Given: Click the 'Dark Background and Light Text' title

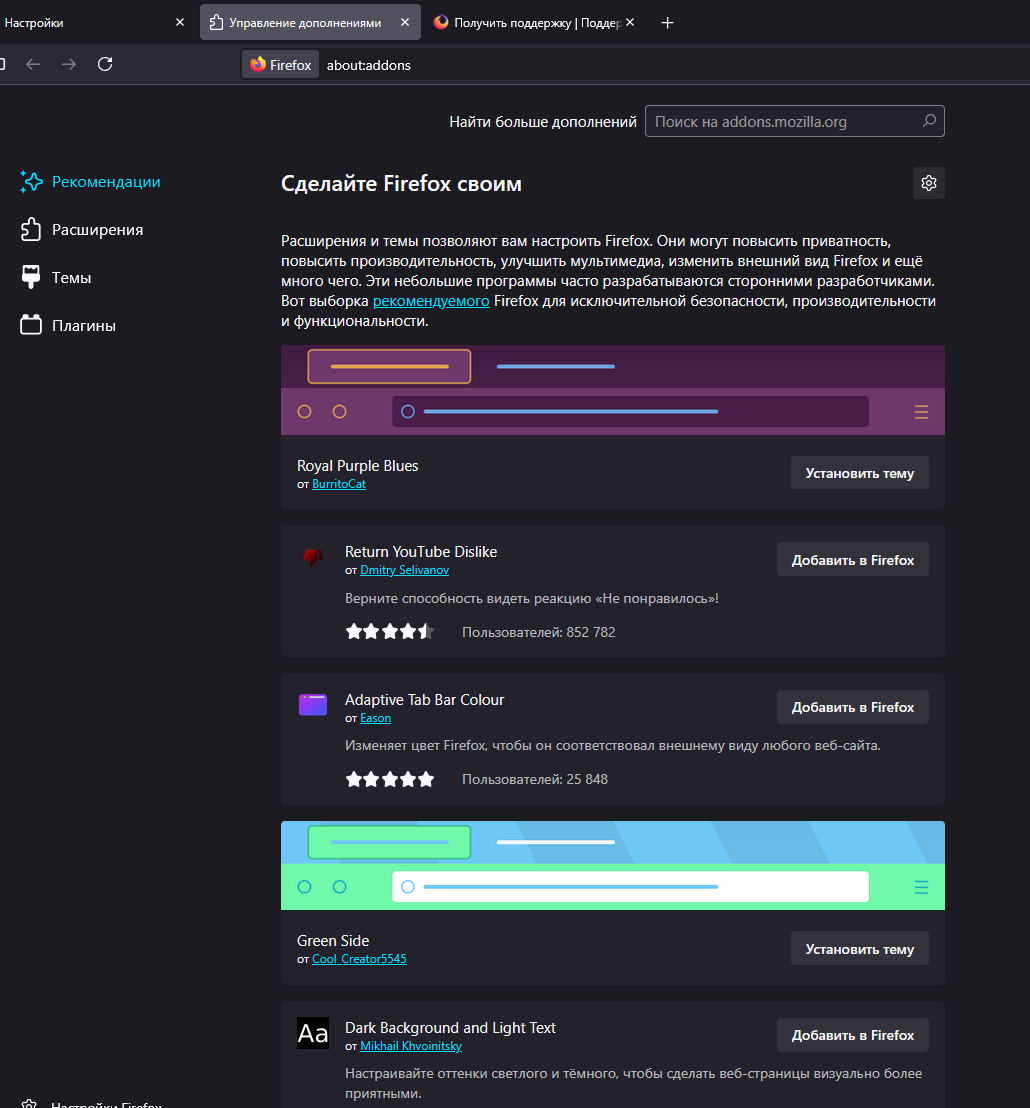Looking at the screenshot, I should (450, 1027).
